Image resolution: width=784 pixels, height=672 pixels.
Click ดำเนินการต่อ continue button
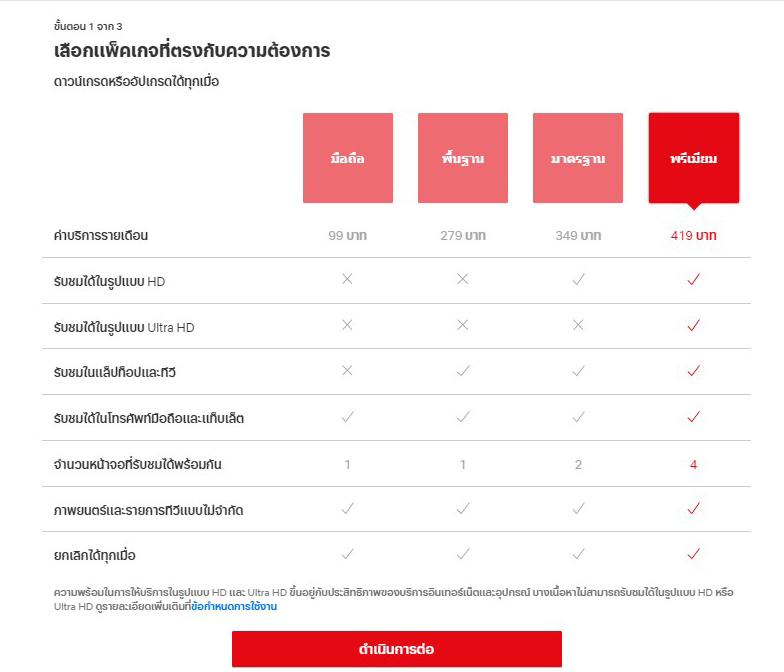click(396, 649)
